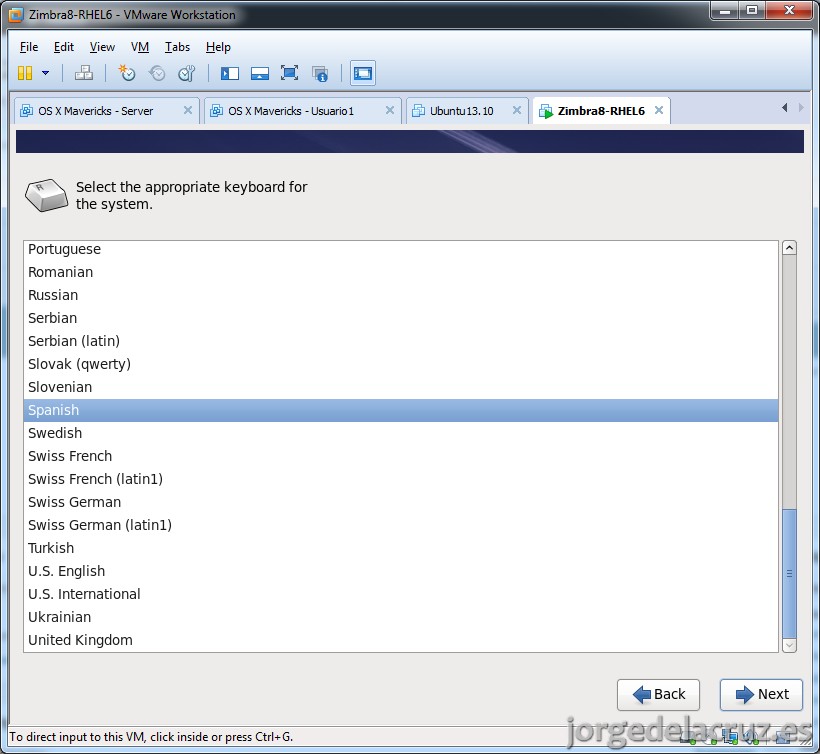The image size is (820, 754).
Task: Click the Back button
Action: pos(658,694)
